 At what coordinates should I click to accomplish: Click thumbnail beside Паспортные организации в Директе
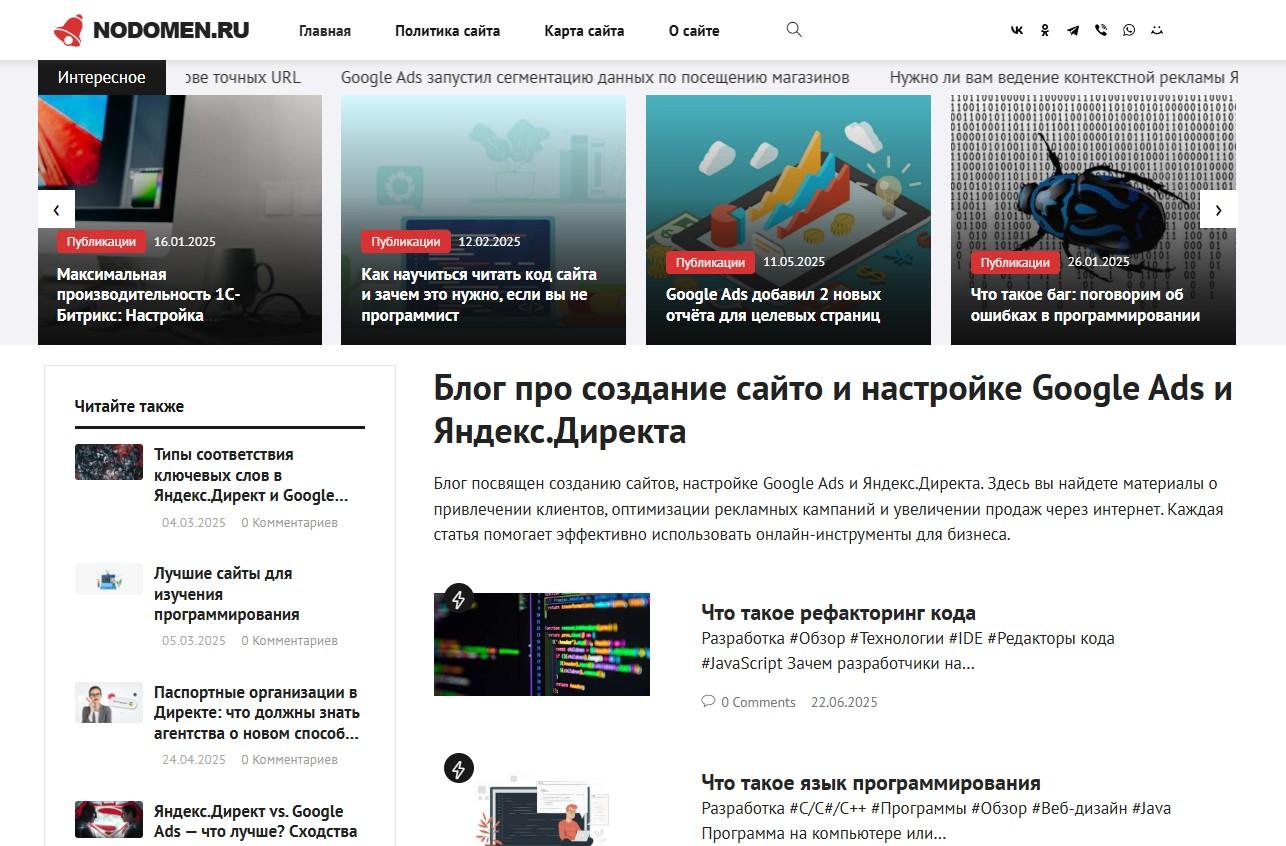[109, 703]
